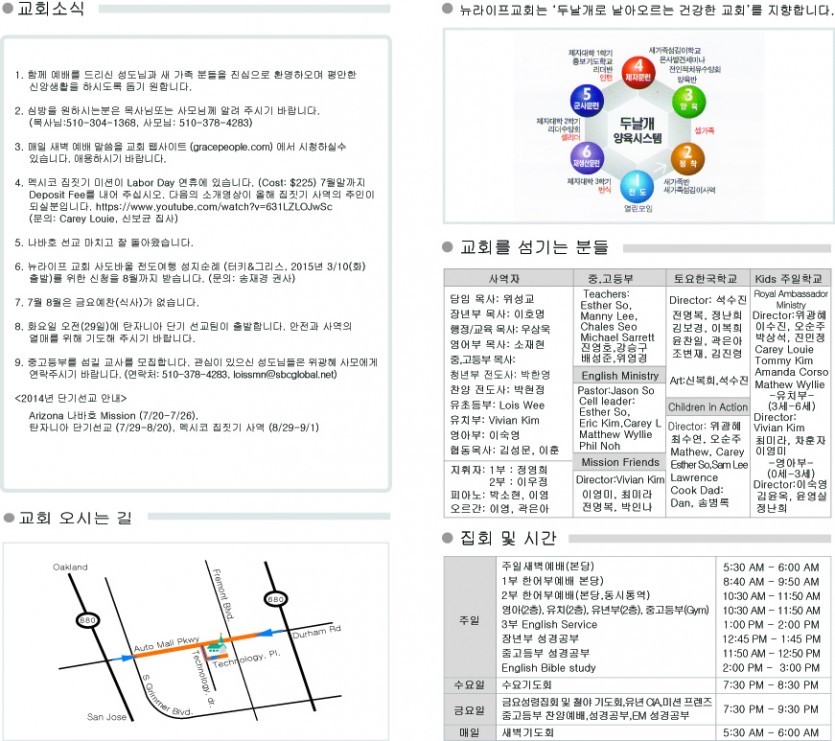Image resolution: width=835 pixels, height=741 pixels.
Task: Select the red sphere numbered 4 제자훈련
Action: 638,72
